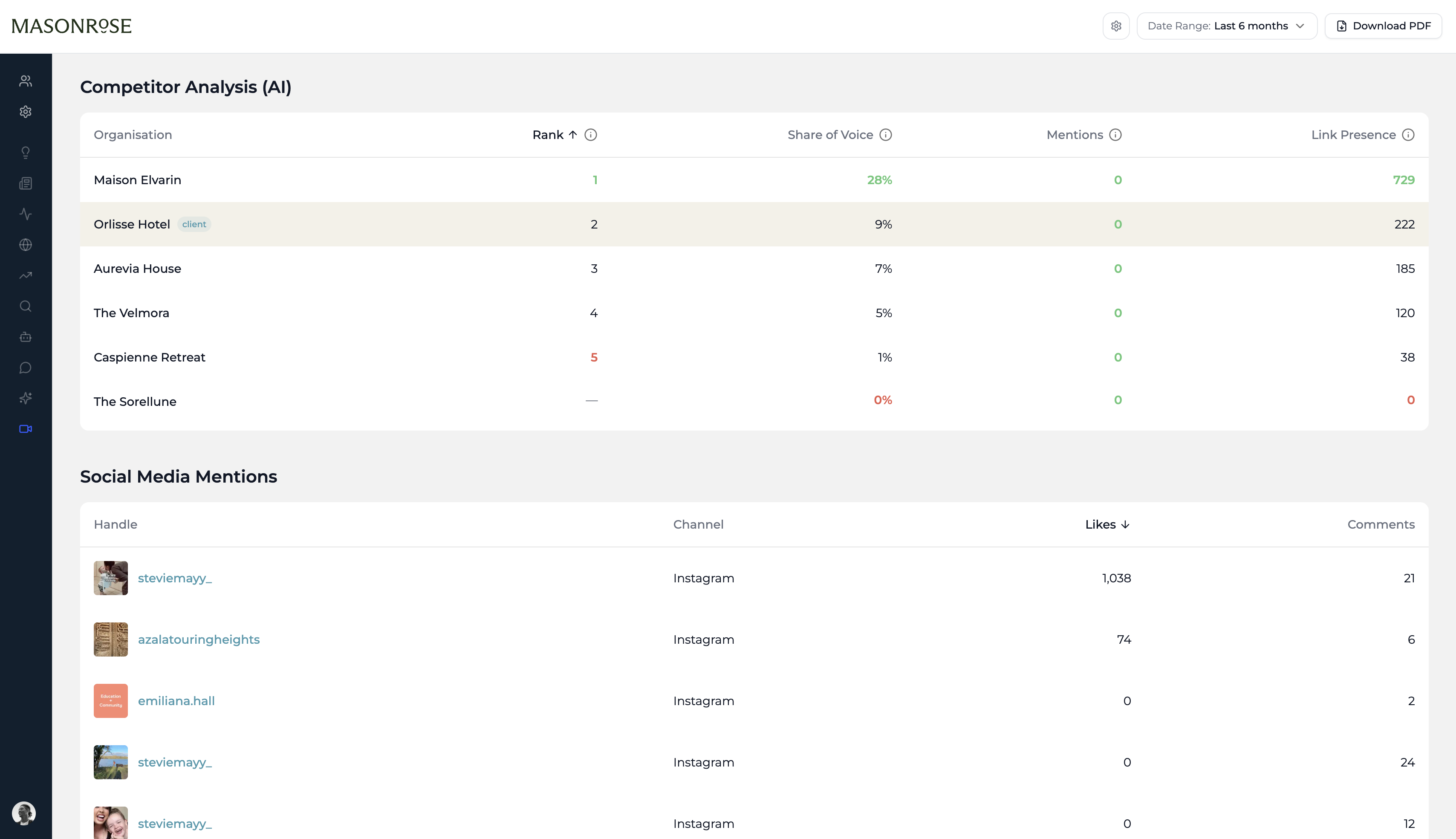Image resolution: width=1456 pixels, height=839 pixels.
Task: Click the Share of Voice info icon
Action: (886, 135)
